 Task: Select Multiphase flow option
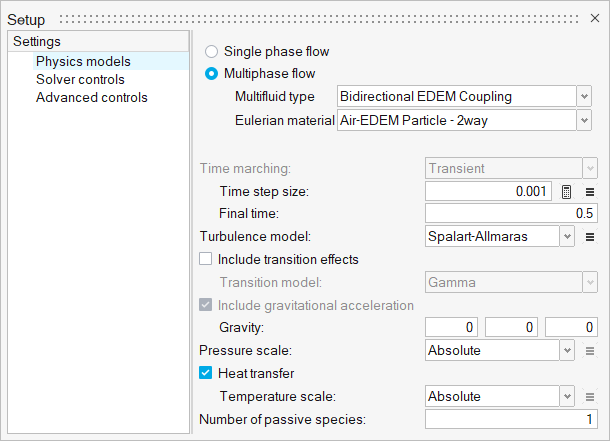point(211,74)
